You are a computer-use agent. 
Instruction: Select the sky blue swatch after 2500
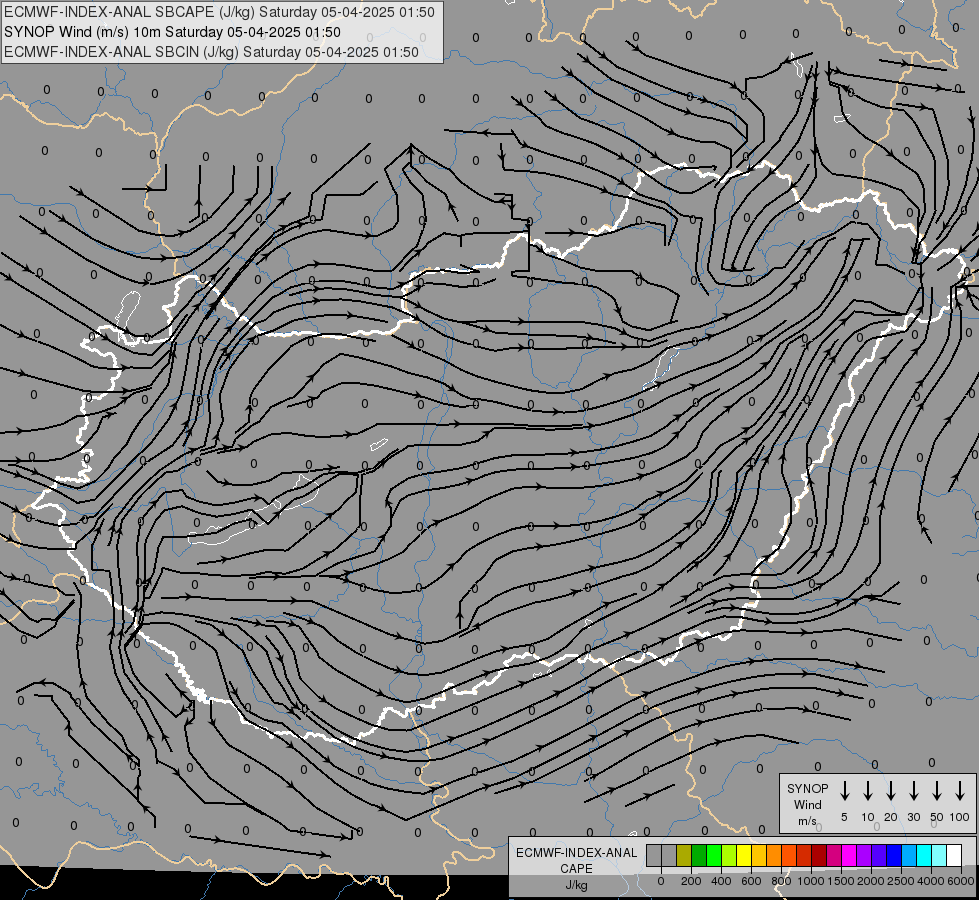(910, 855)
